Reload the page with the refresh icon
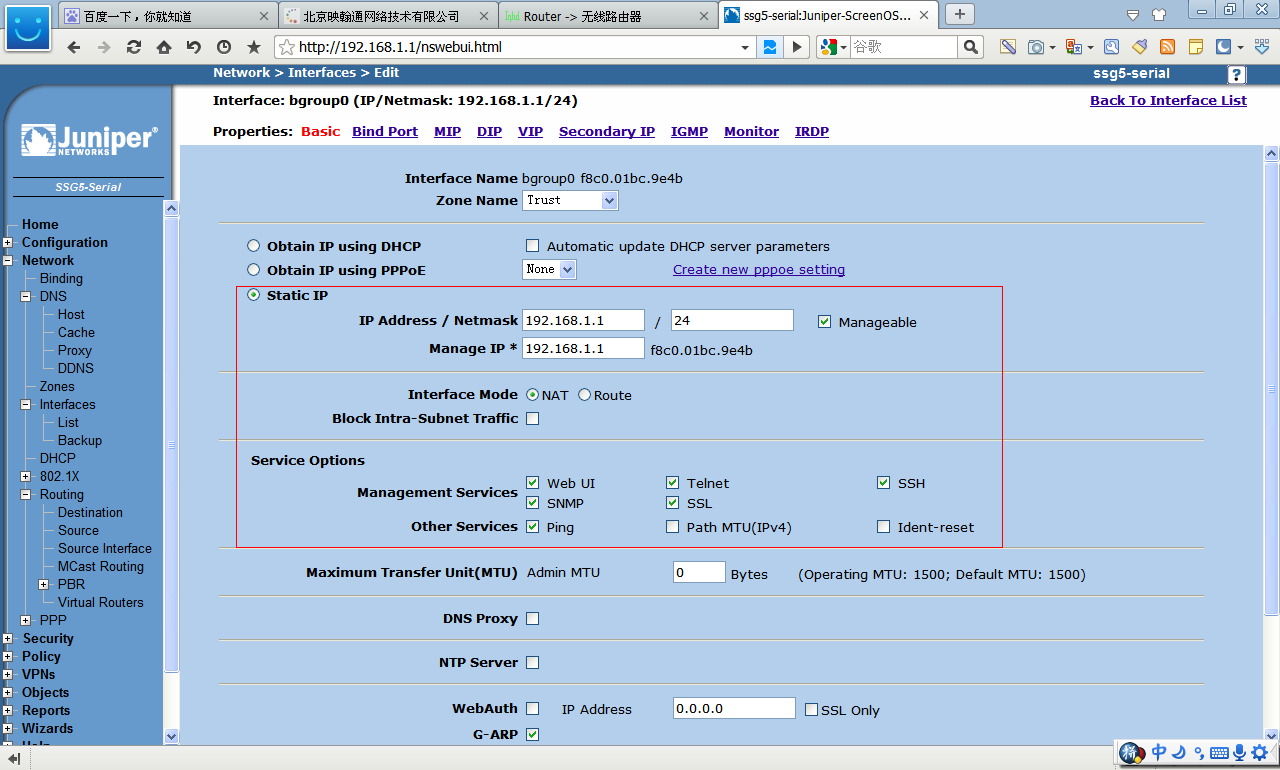Viewport: 1280px width, 770px height. pyautogui.click(x=133, y=47)
